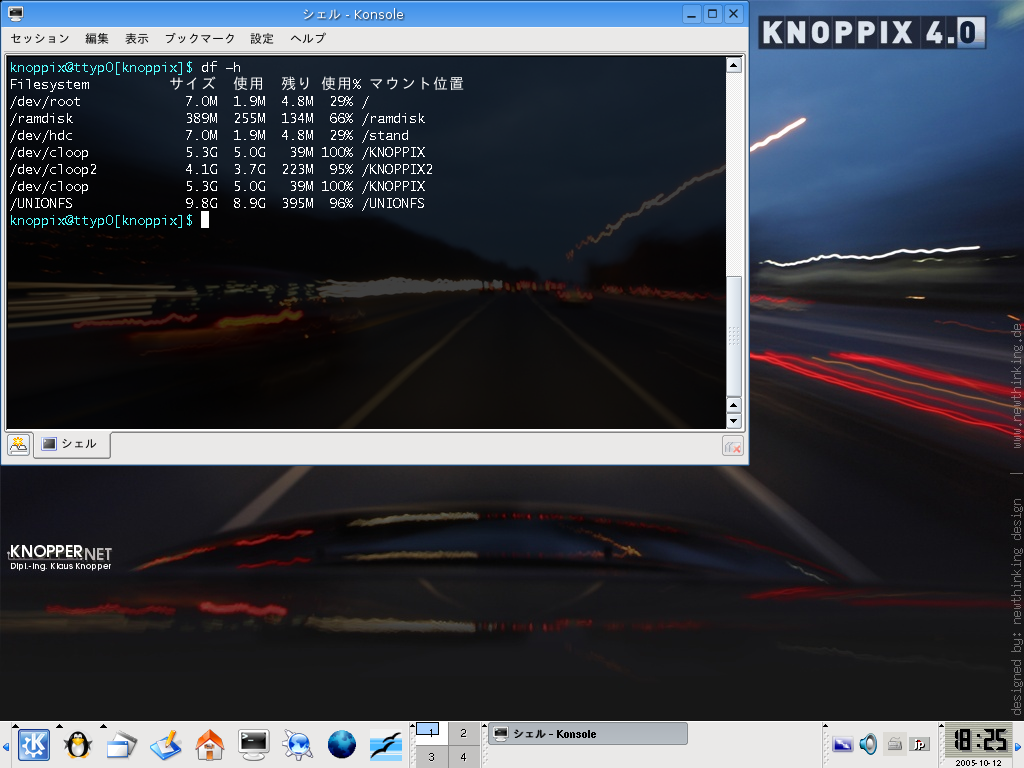Image resolution: width=1024 pixels, height=768 pixels.
Task: Click the Konsole scrollbar thumb
Action: point(734,336)
